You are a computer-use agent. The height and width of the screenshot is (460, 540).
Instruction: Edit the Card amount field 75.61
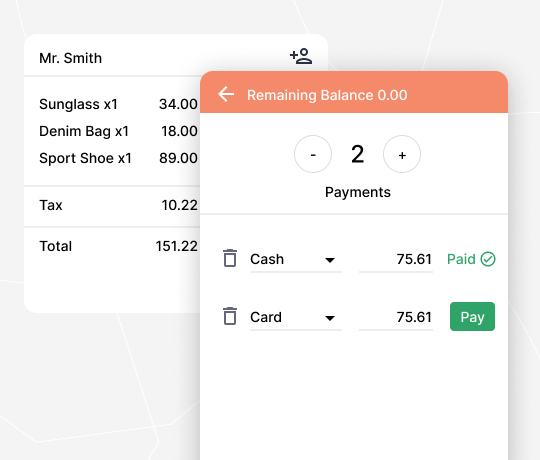pos(396,317)
